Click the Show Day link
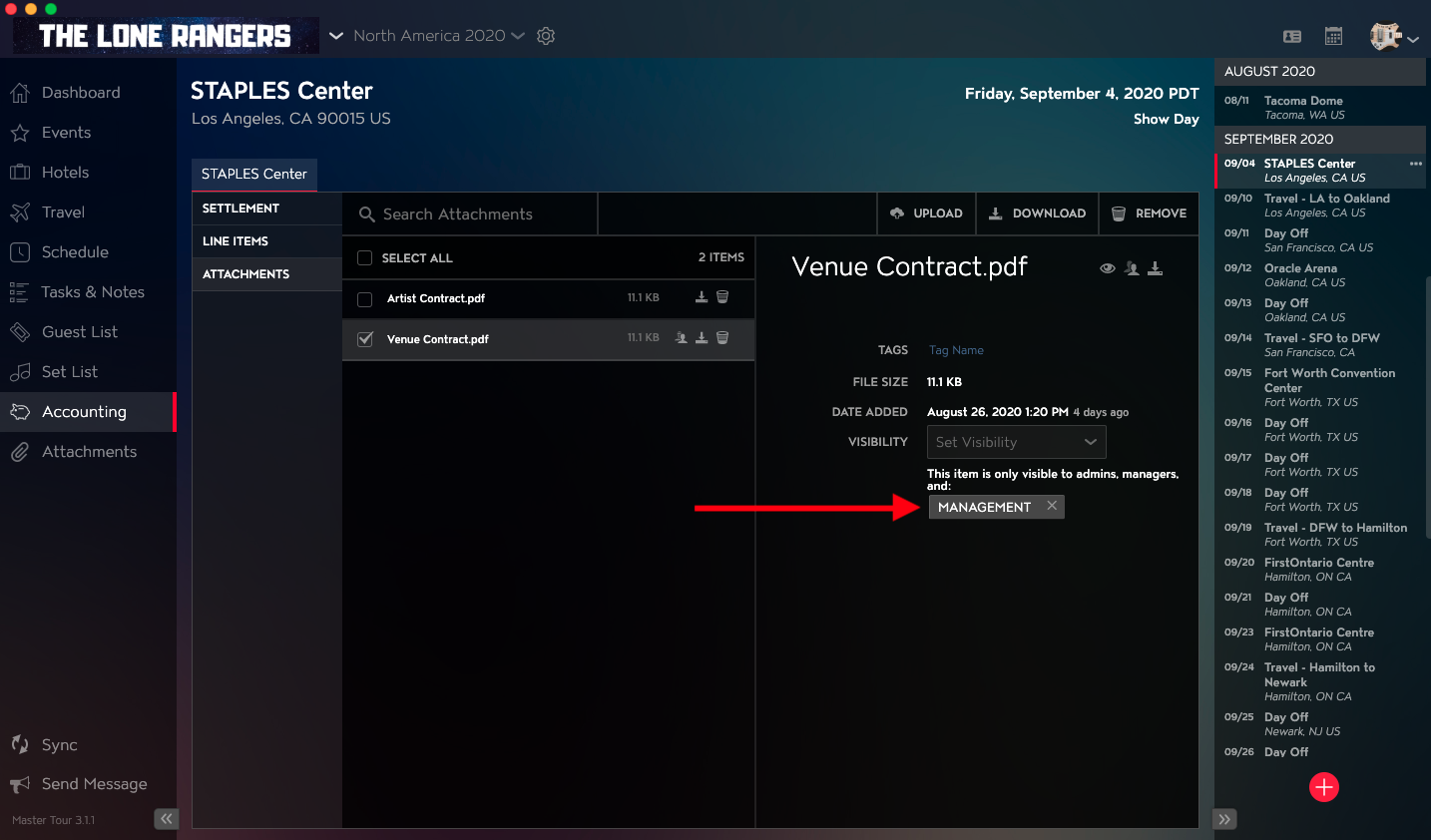The height and width of the screenshot is (840, 1431). (x=1166, y=119)
